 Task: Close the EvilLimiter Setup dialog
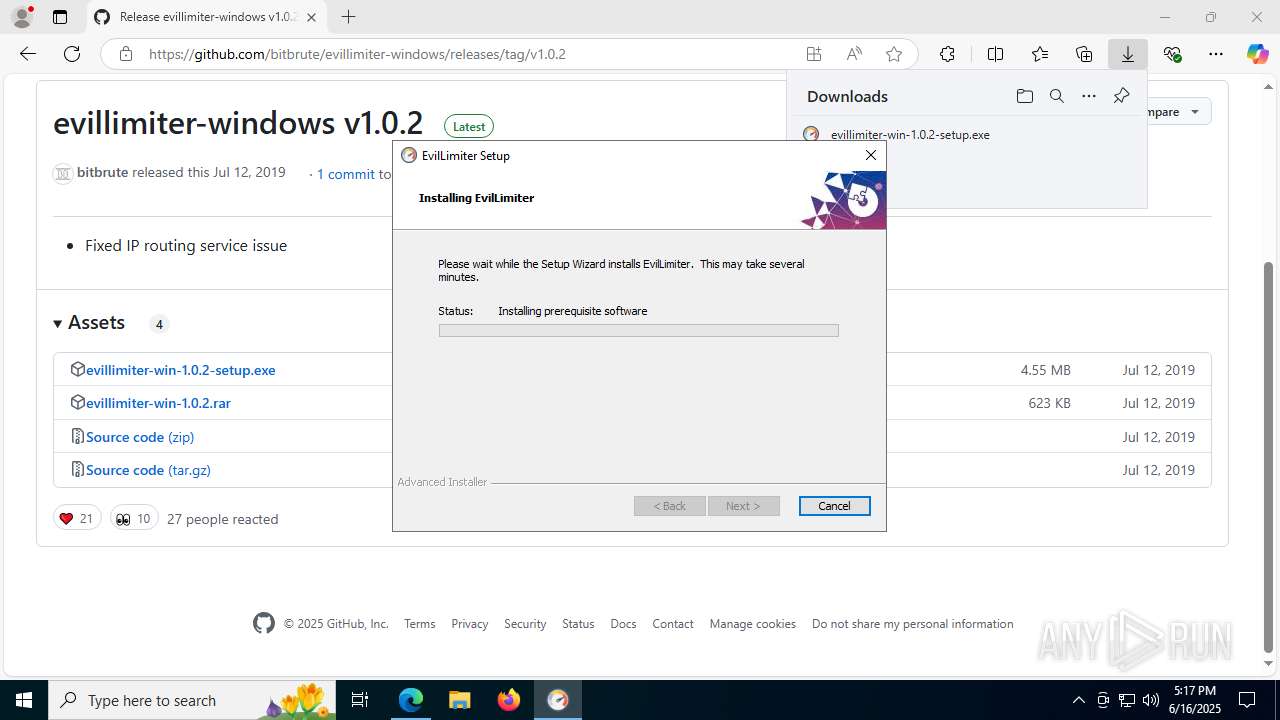click(870, 155)
